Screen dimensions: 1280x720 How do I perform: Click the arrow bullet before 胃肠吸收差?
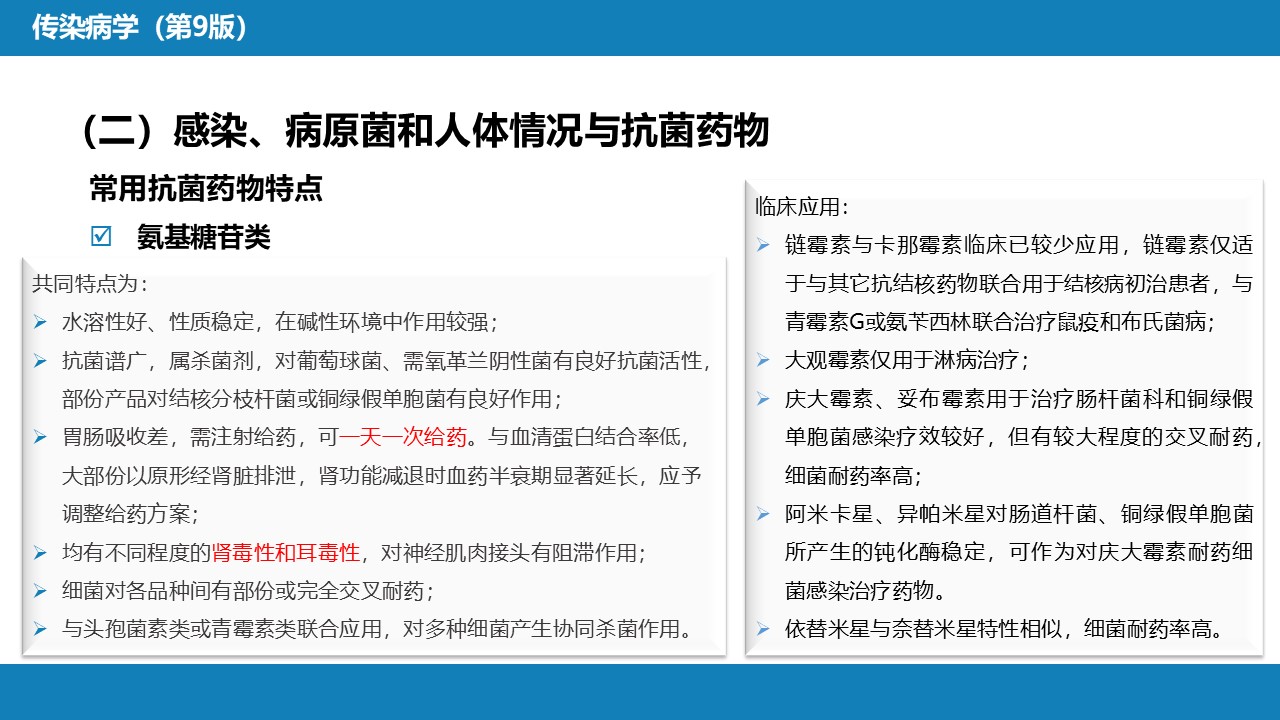pos(40,438)
